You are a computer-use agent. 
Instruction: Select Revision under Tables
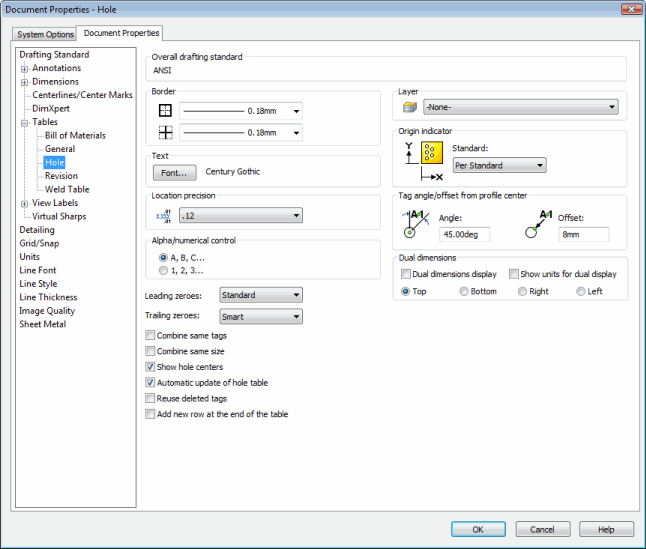[x=61, y=175]
